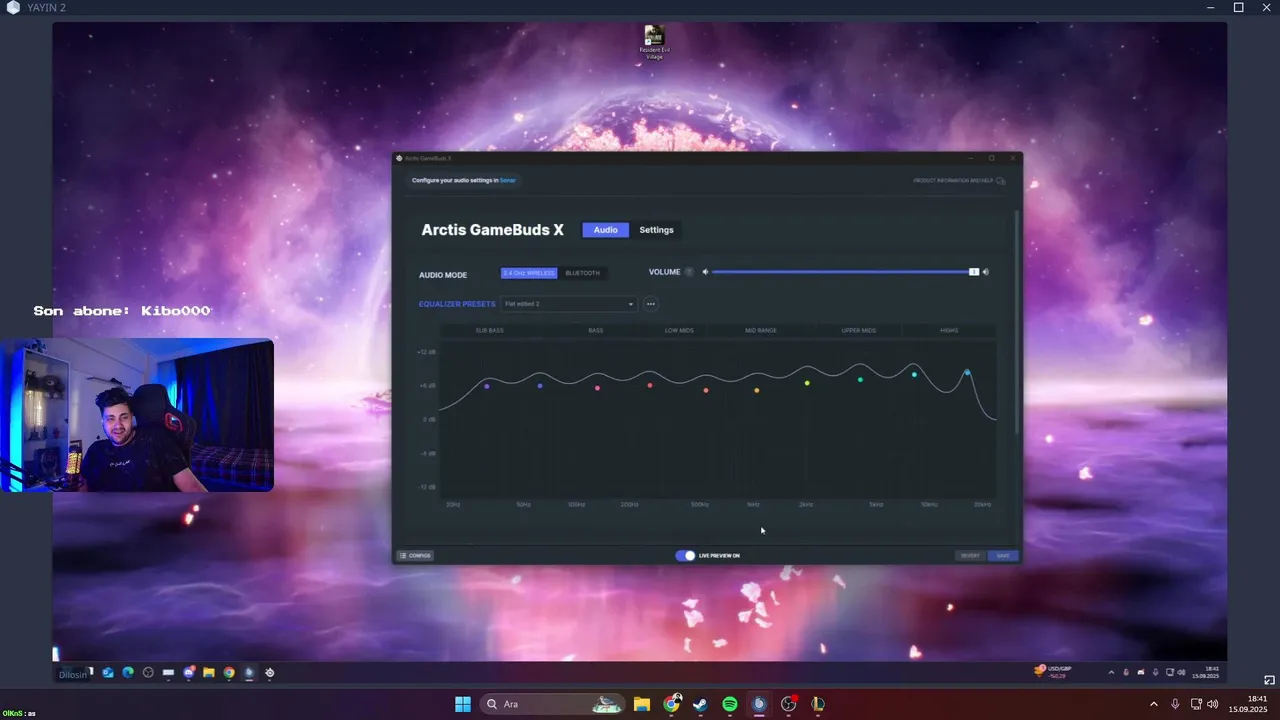Screen dimensions: 1280x720
Task: Open Steam from the taskbar
Action: pyautogui.click(x=701, y=704)
